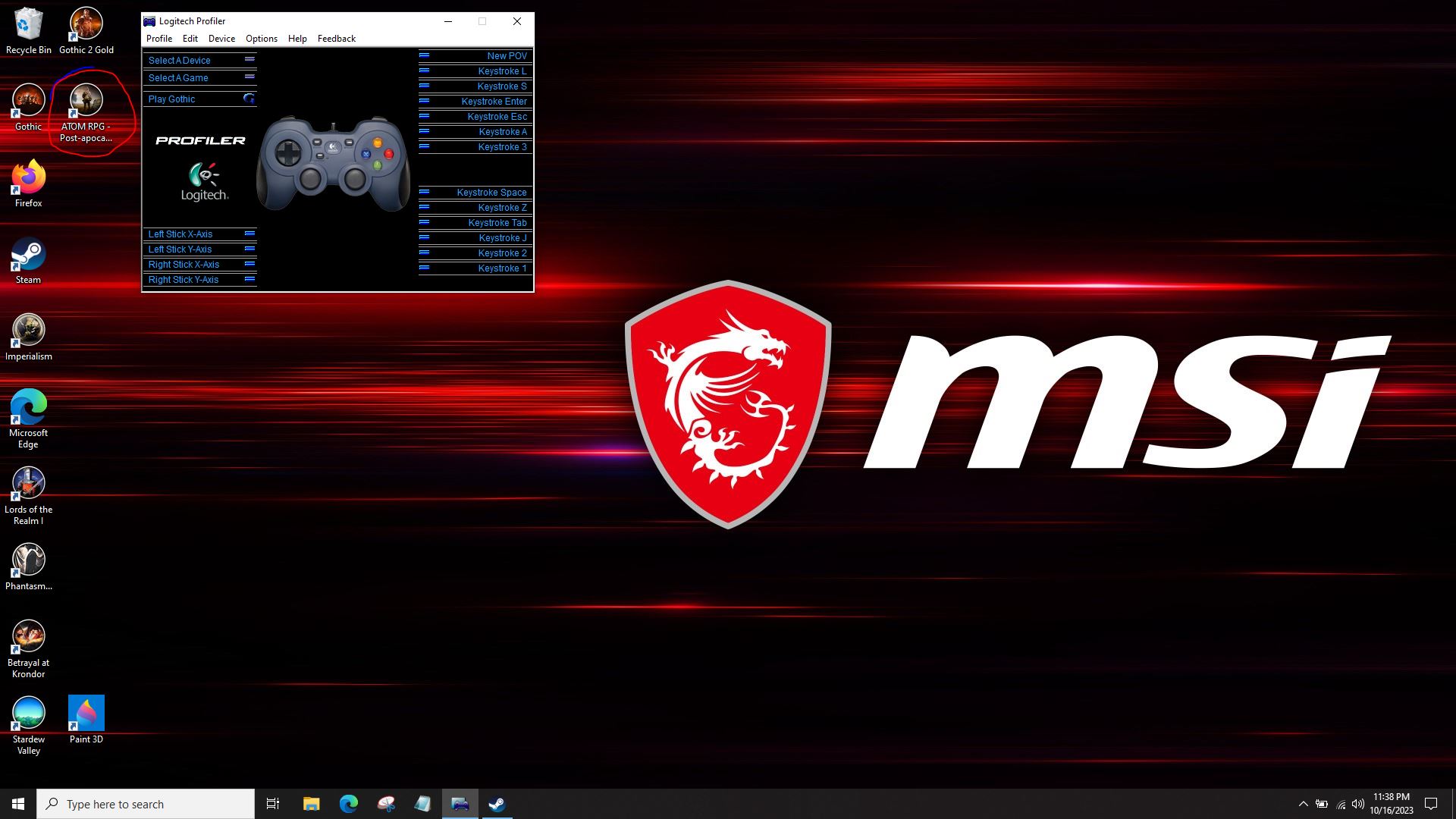This screenshot has width=1456, height=819.
Task: Open File Explorer from the taskbar
Action: (x=311, y=804)
